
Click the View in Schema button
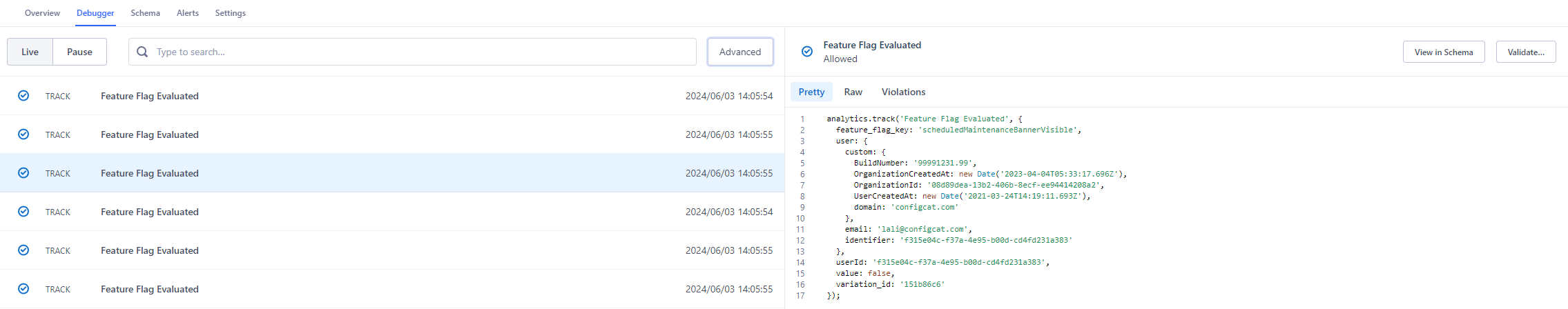click(1444, 52)
